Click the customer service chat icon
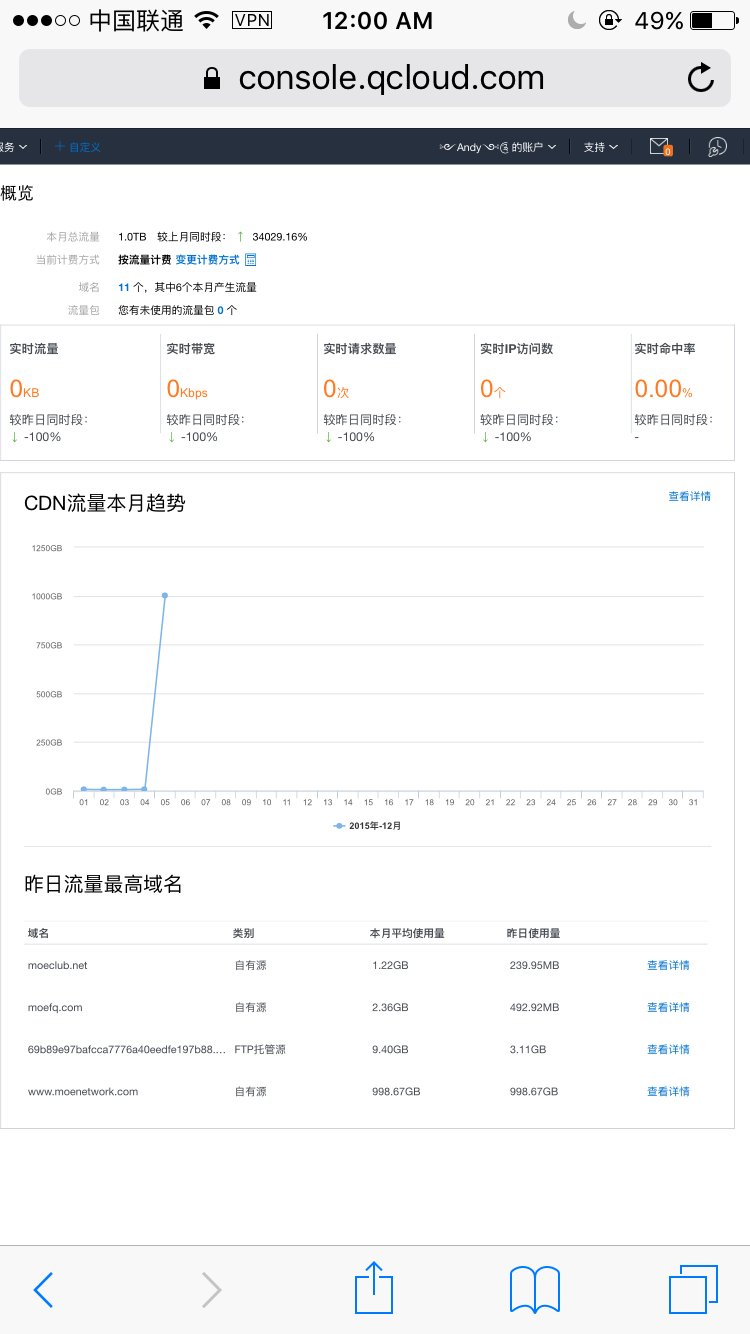 click(717, 147)
